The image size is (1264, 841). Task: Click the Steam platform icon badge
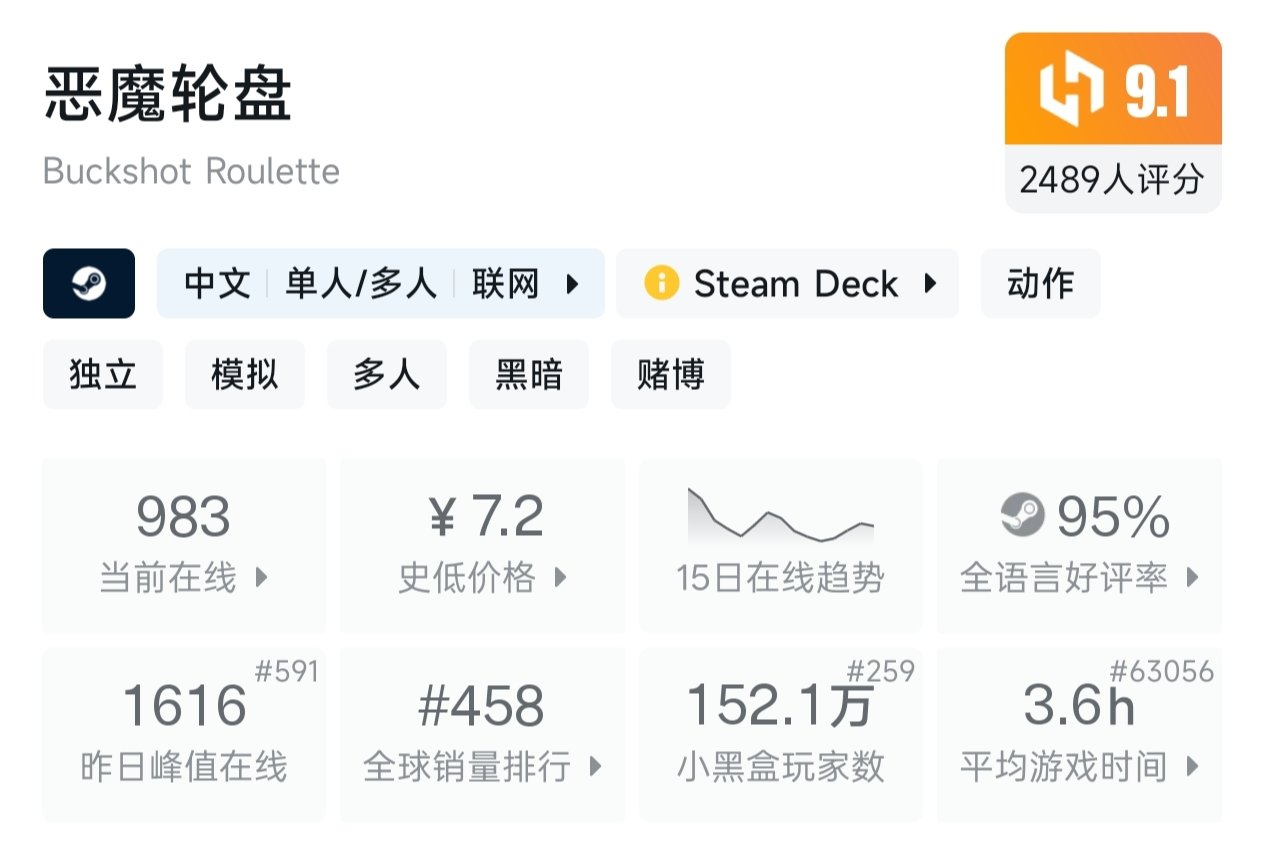click(x=89, y=284)
